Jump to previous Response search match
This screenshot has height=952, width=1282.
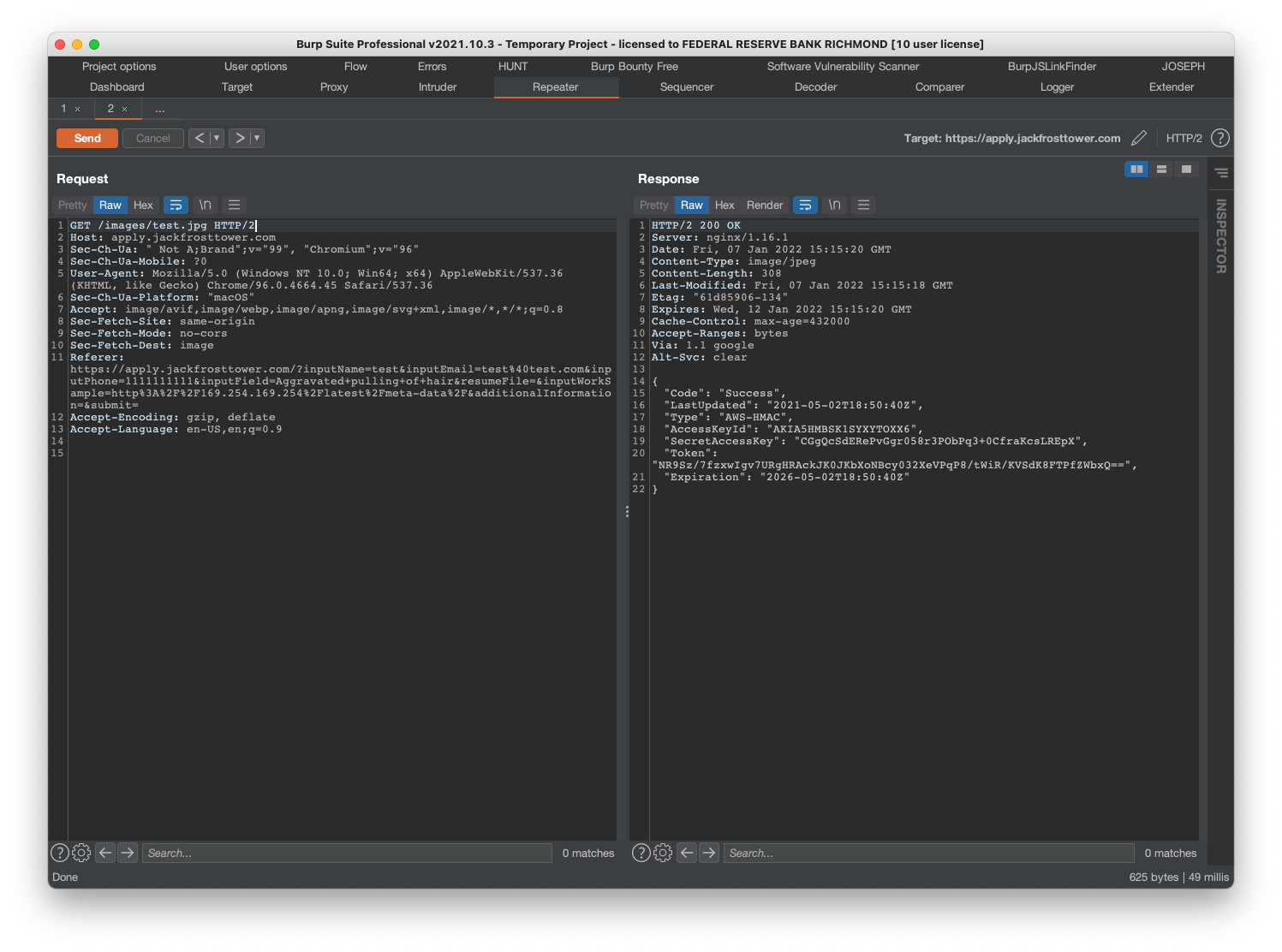click(x=687, y=853)
